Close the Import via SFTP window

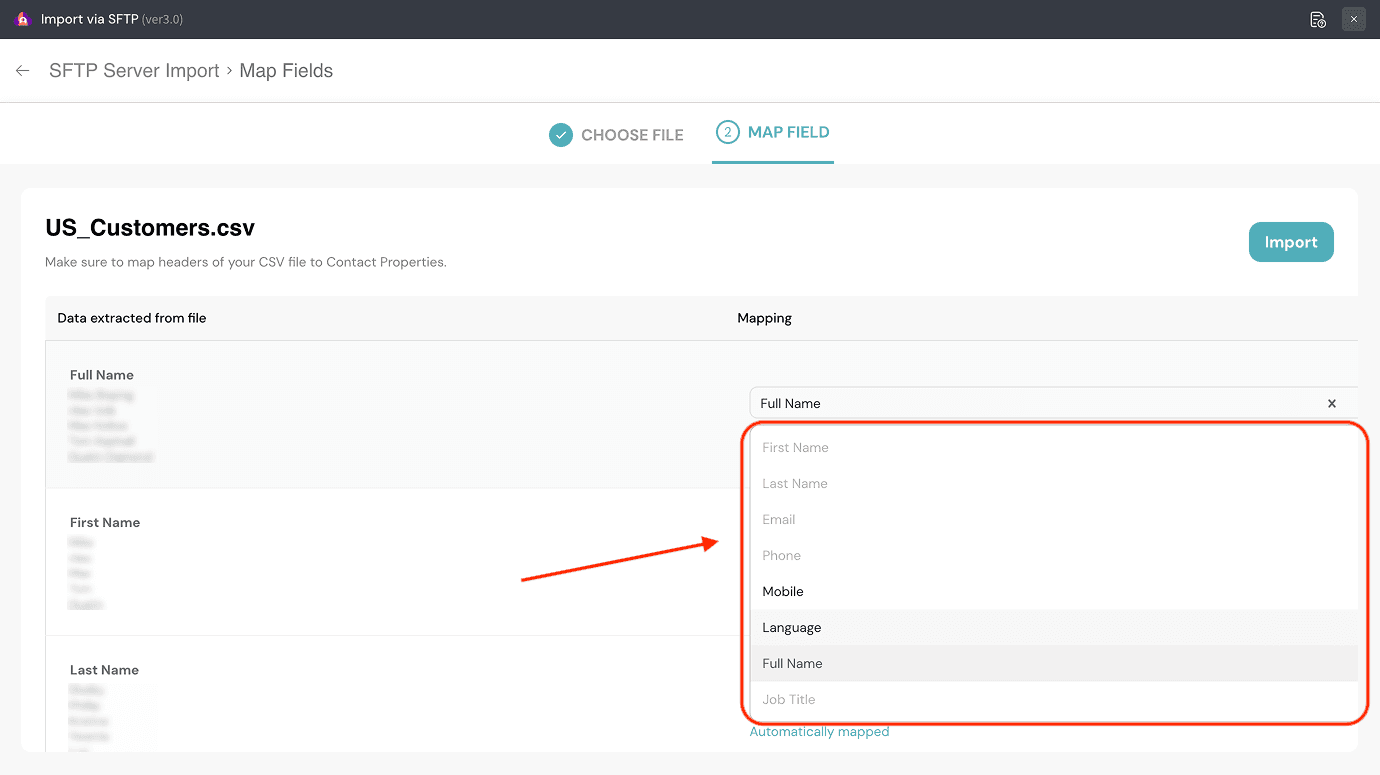(1353, 19)
